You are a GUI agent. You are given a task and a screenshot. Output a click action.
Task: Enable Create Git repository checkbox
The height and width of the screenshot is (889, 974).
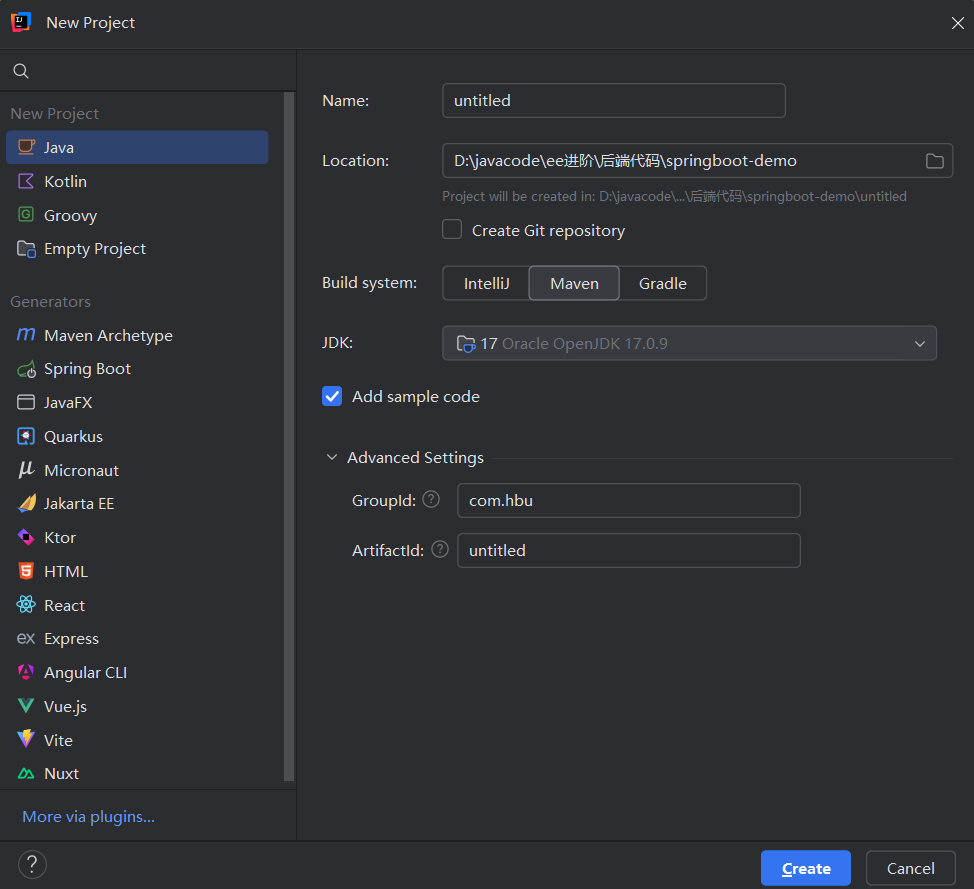(452, 229)
